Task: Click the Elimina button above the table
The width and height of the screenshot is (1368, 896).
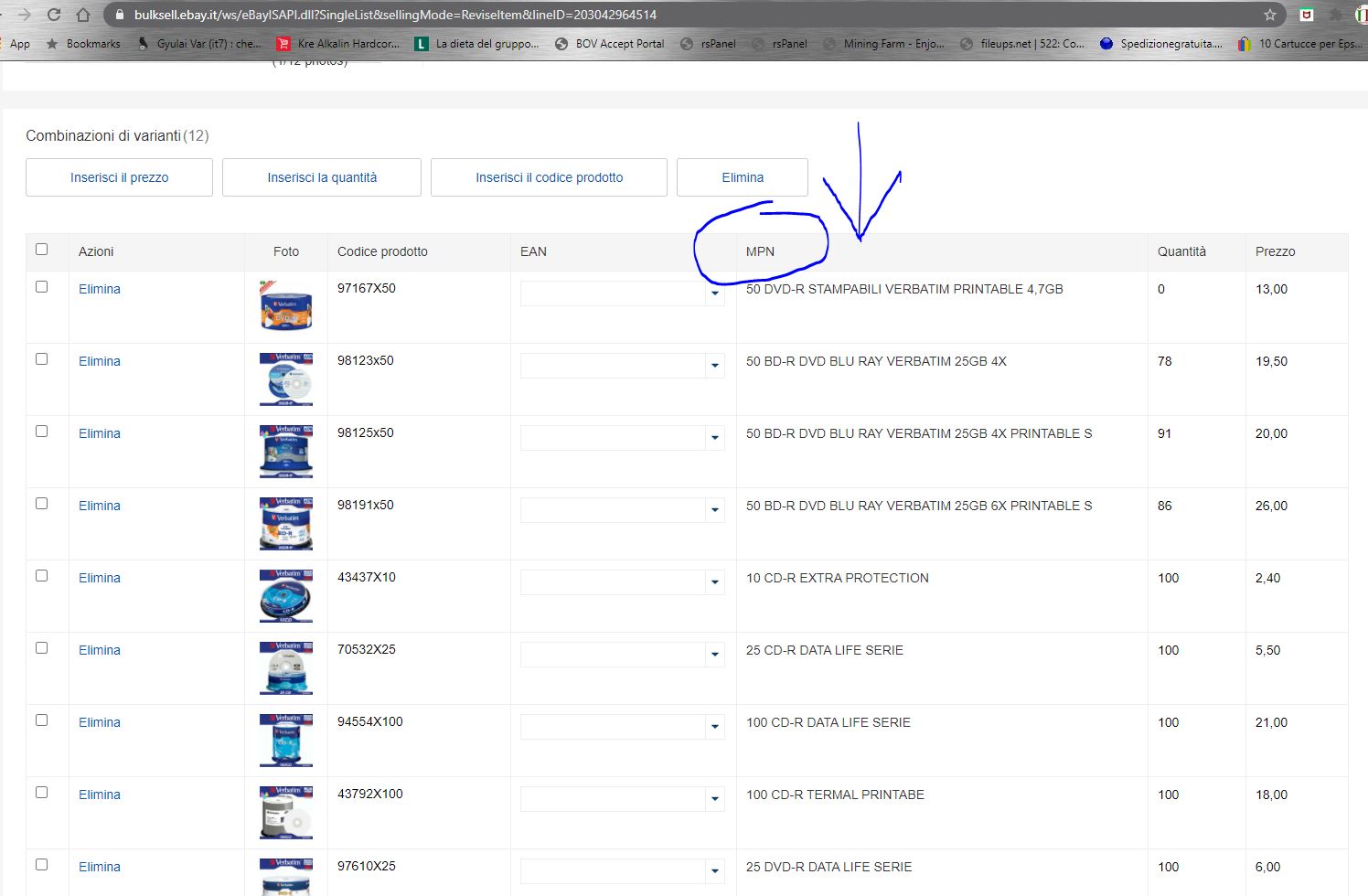Action: point(743,177)
